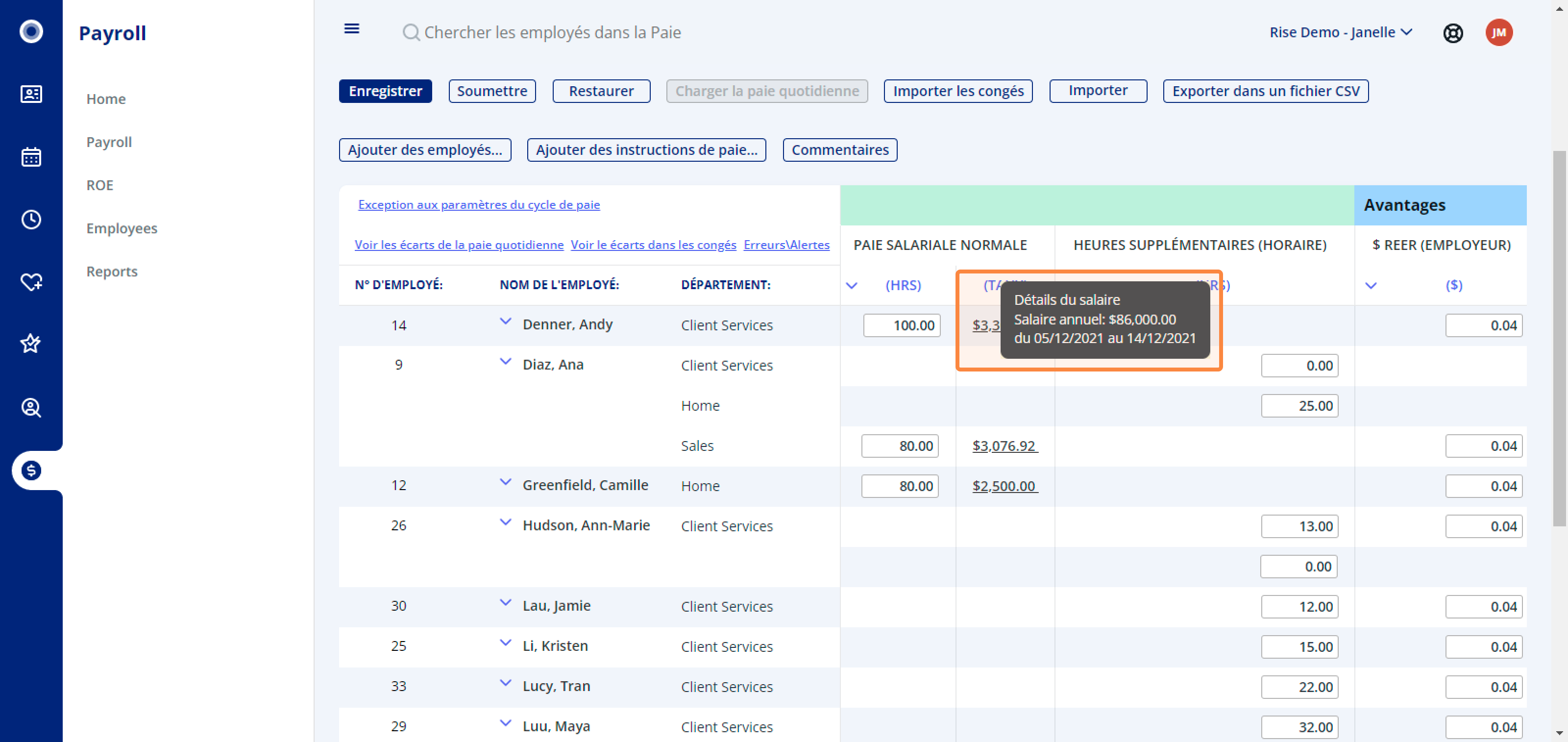Open the employee ID card sidebar icon
The image size is (1568, 742).
pyautogui.click(x=31, y=95)
